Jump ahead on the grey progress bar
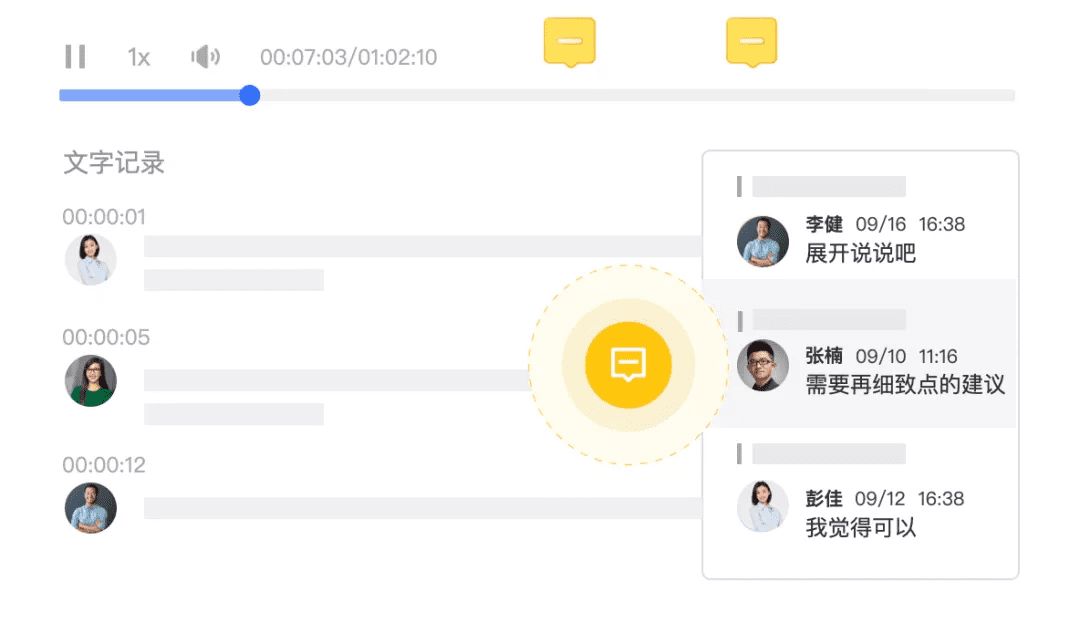The width and height of the screenshot is (1080, 633). (x=637, y=95)
